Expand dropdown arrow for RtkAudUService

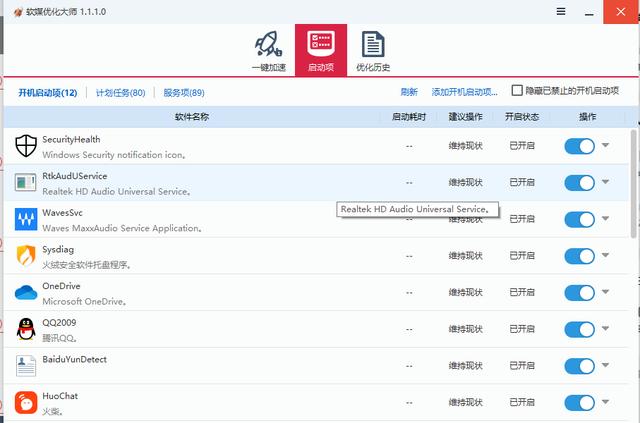click(606, 182)
